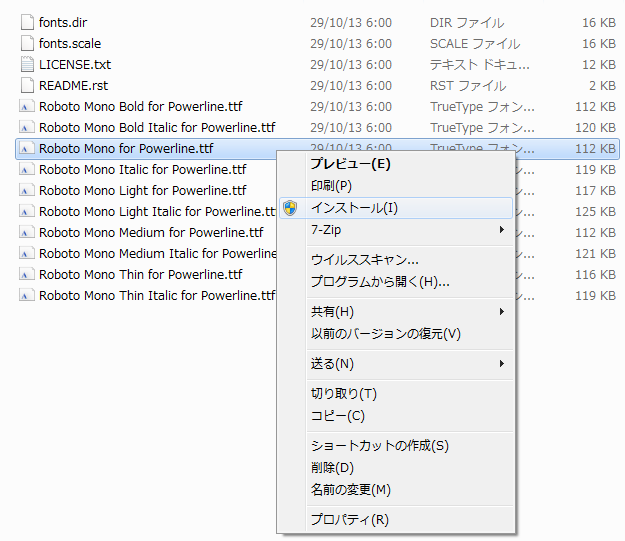Click the date cell of LICENSE.txt

[351, 65]
